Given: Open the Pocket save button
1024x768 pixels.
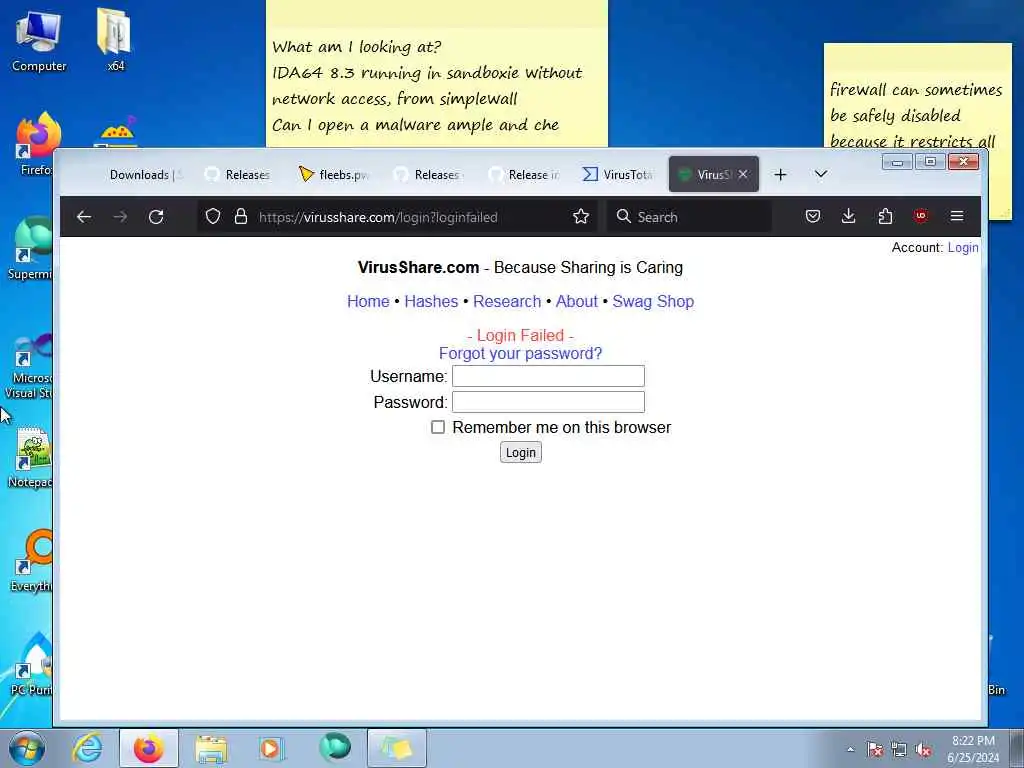Looking at the screenshot, I should tap(812, 216).
